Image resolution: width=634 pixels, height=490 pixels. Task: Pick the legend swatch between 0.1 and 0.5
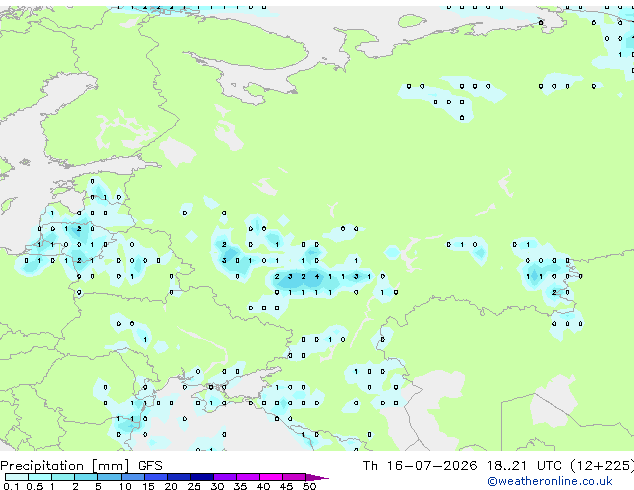17,477
